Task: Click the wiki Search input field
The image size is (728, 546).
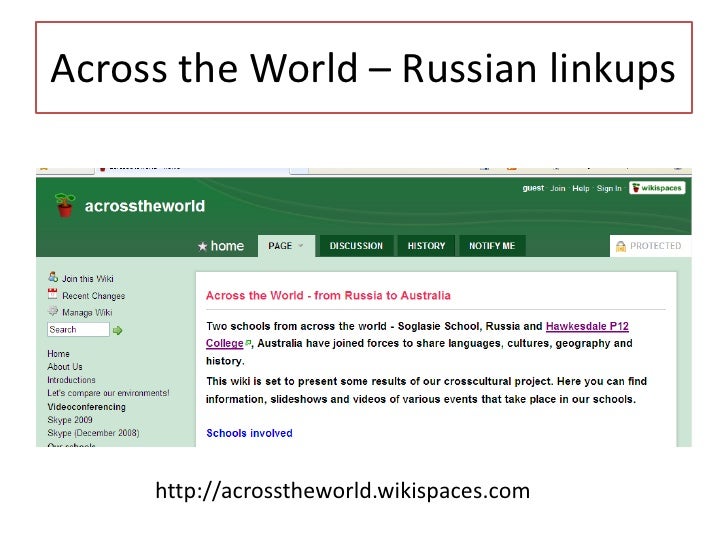Action: (x=78, y=330)
